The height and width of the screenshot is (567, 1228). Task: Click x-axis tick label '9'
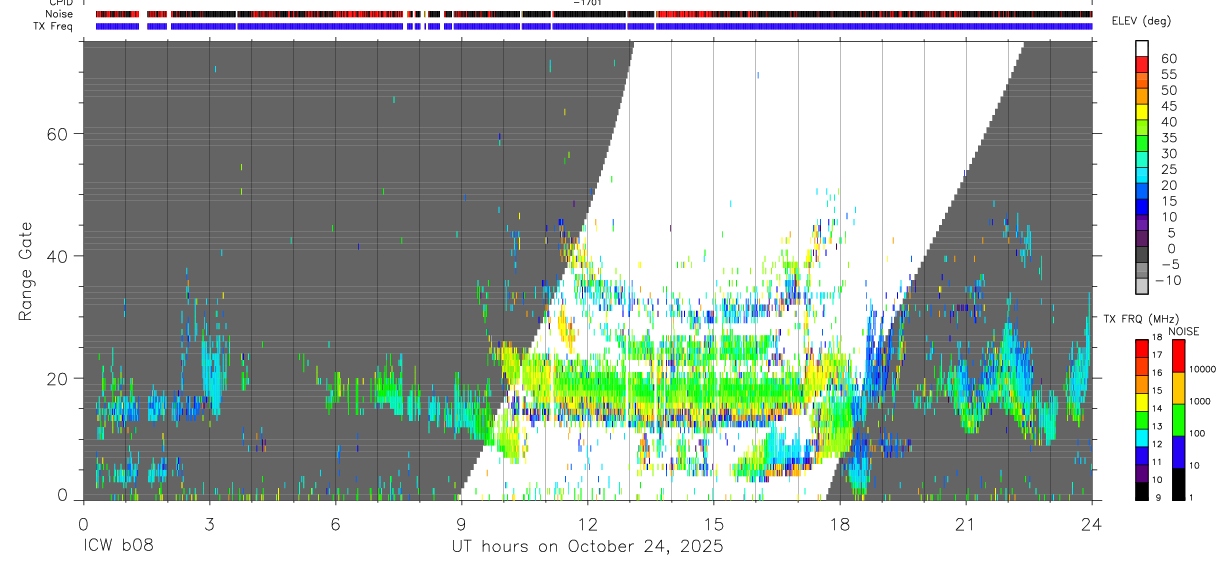click(461, 524)
